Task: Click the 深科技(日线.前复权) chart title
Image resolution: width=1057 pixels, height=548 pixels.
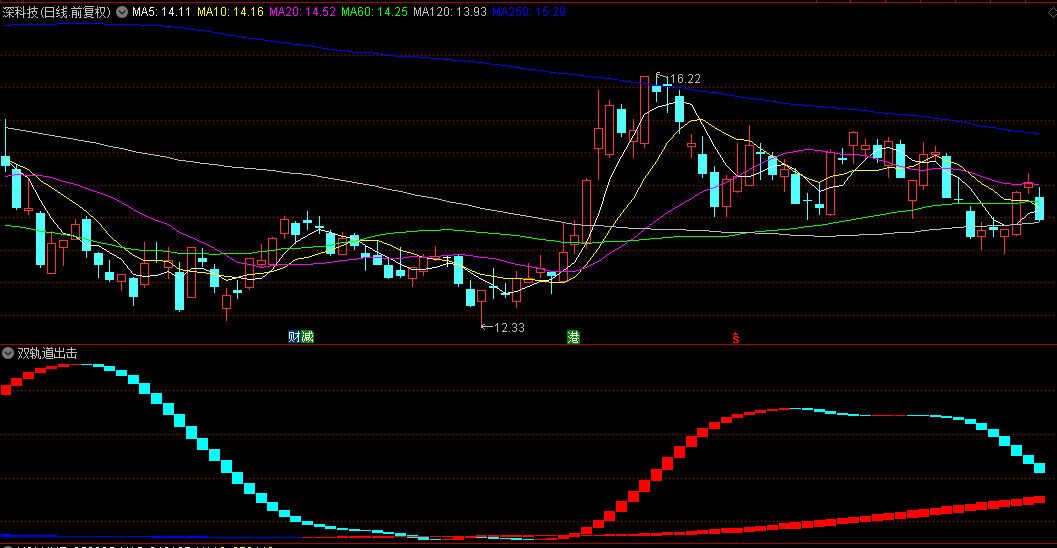Action: 57,11
